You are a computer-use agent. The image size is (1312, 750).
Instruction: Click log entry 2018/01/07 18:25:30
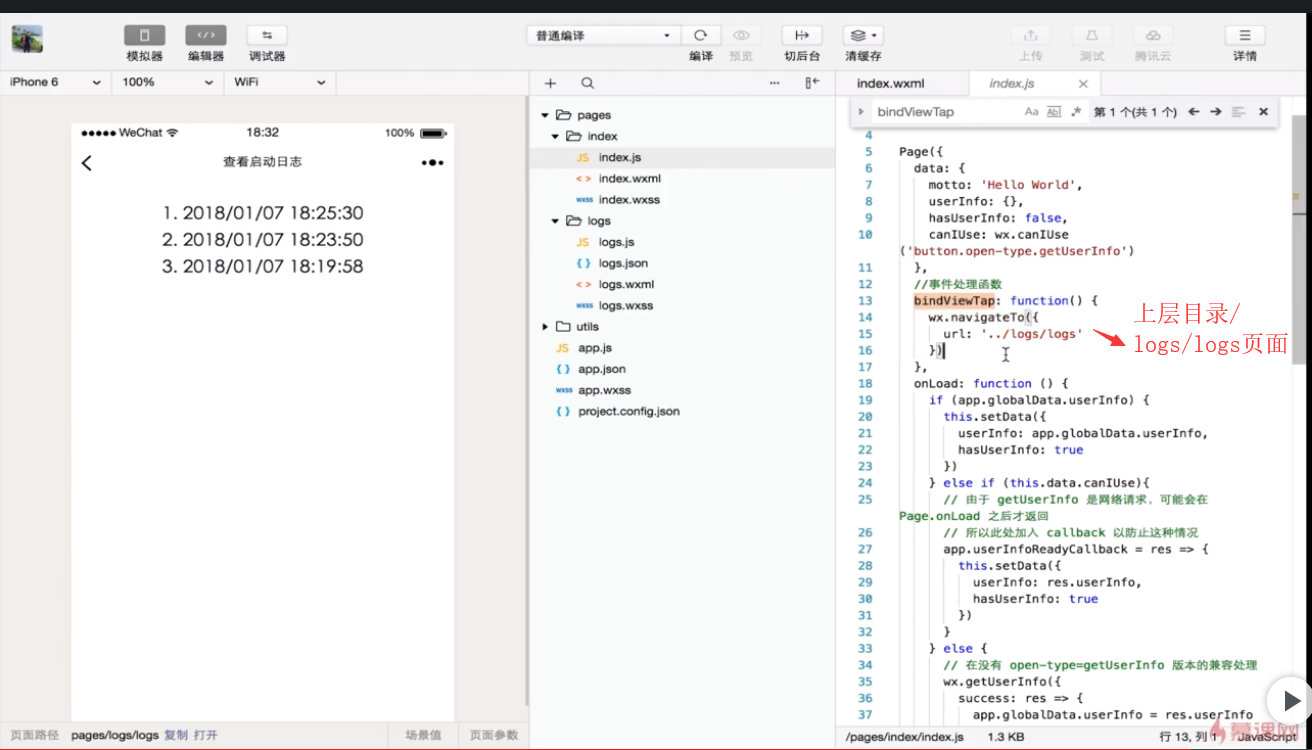(263, 213)
